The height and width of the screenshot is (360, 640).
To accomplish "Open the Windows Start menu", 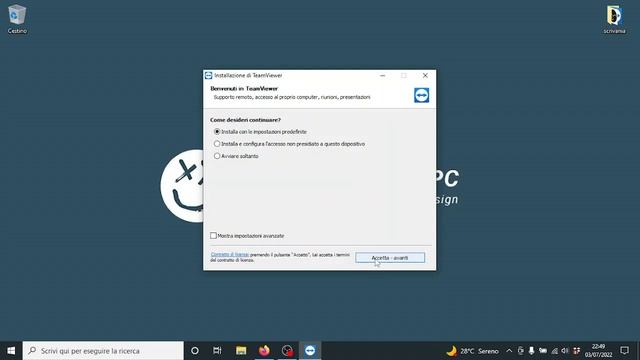I will point(11,351).
